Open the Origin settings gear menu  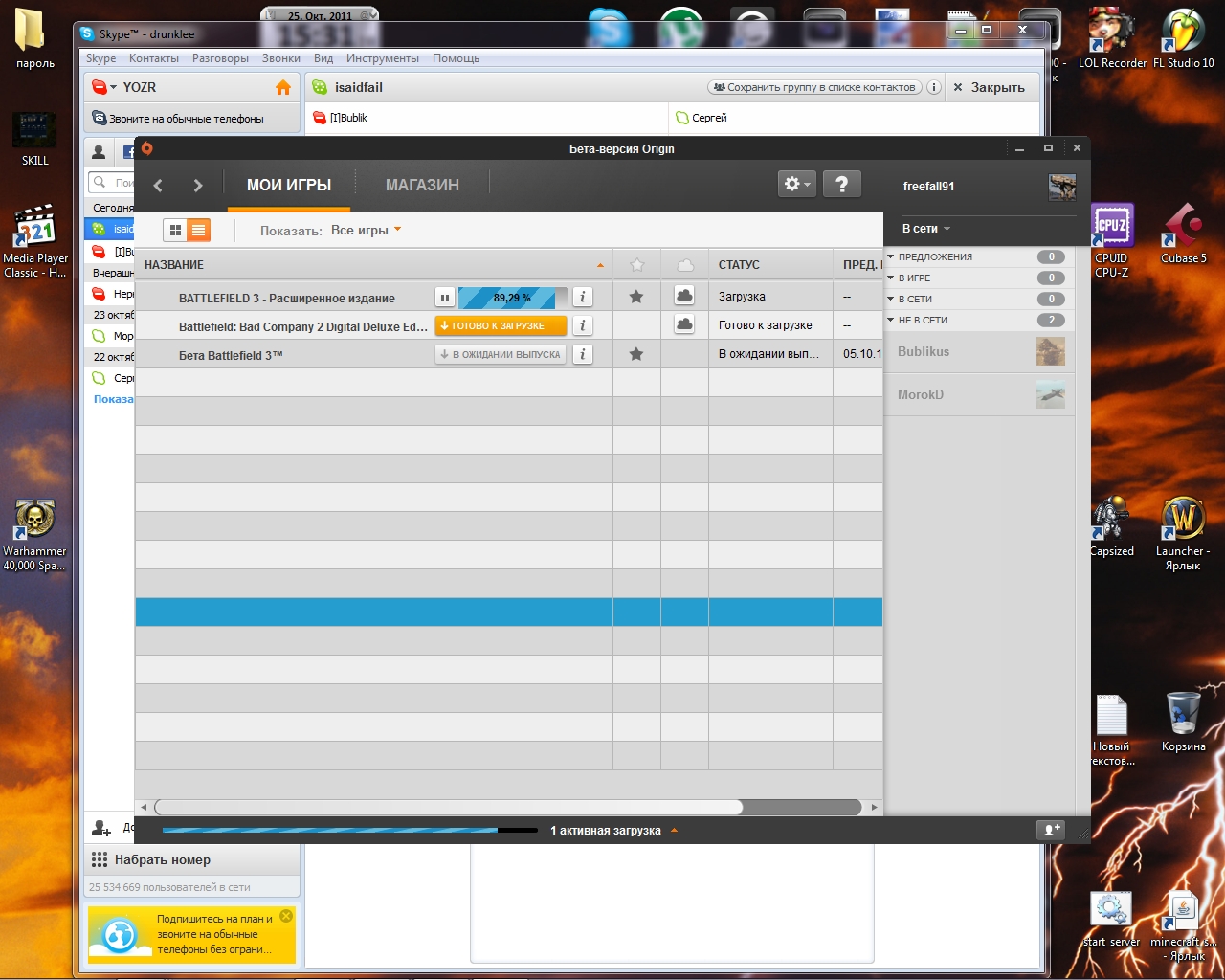click(x=797, y=184)
